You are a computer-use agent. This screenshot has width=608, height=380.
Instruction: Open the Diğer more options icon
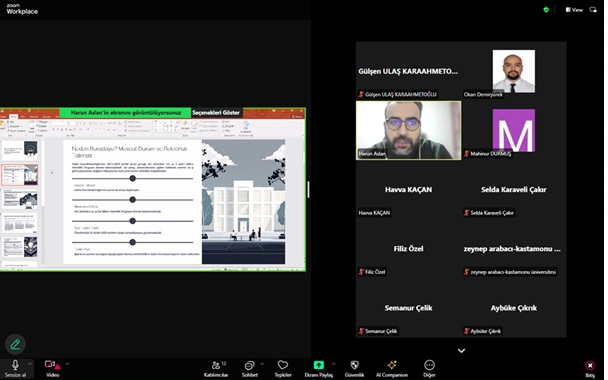(x=429, y=365)
